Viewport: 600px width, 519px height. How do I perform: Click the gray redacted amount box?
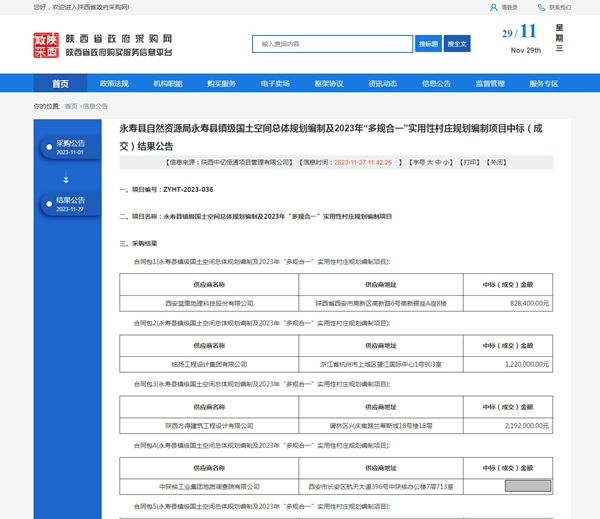528,486
